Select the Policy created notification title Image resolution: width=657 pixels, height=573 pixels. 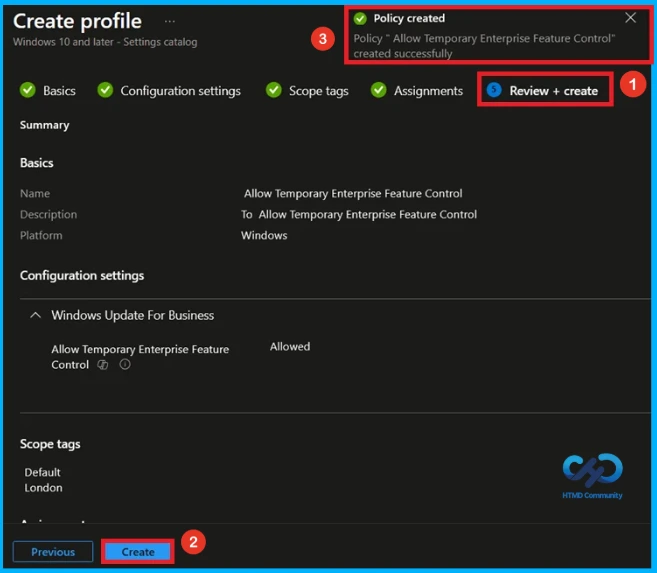(x=409, y=18)
